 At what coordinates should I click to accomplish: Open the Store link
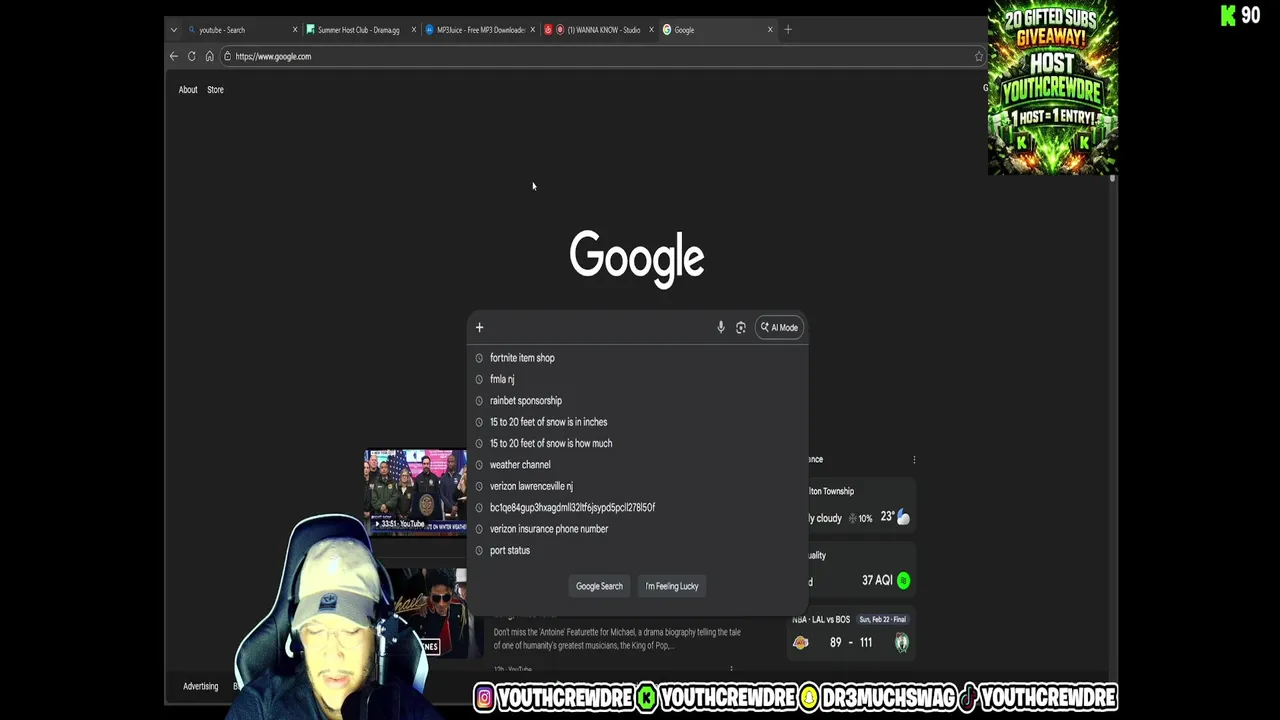[215, 90]
